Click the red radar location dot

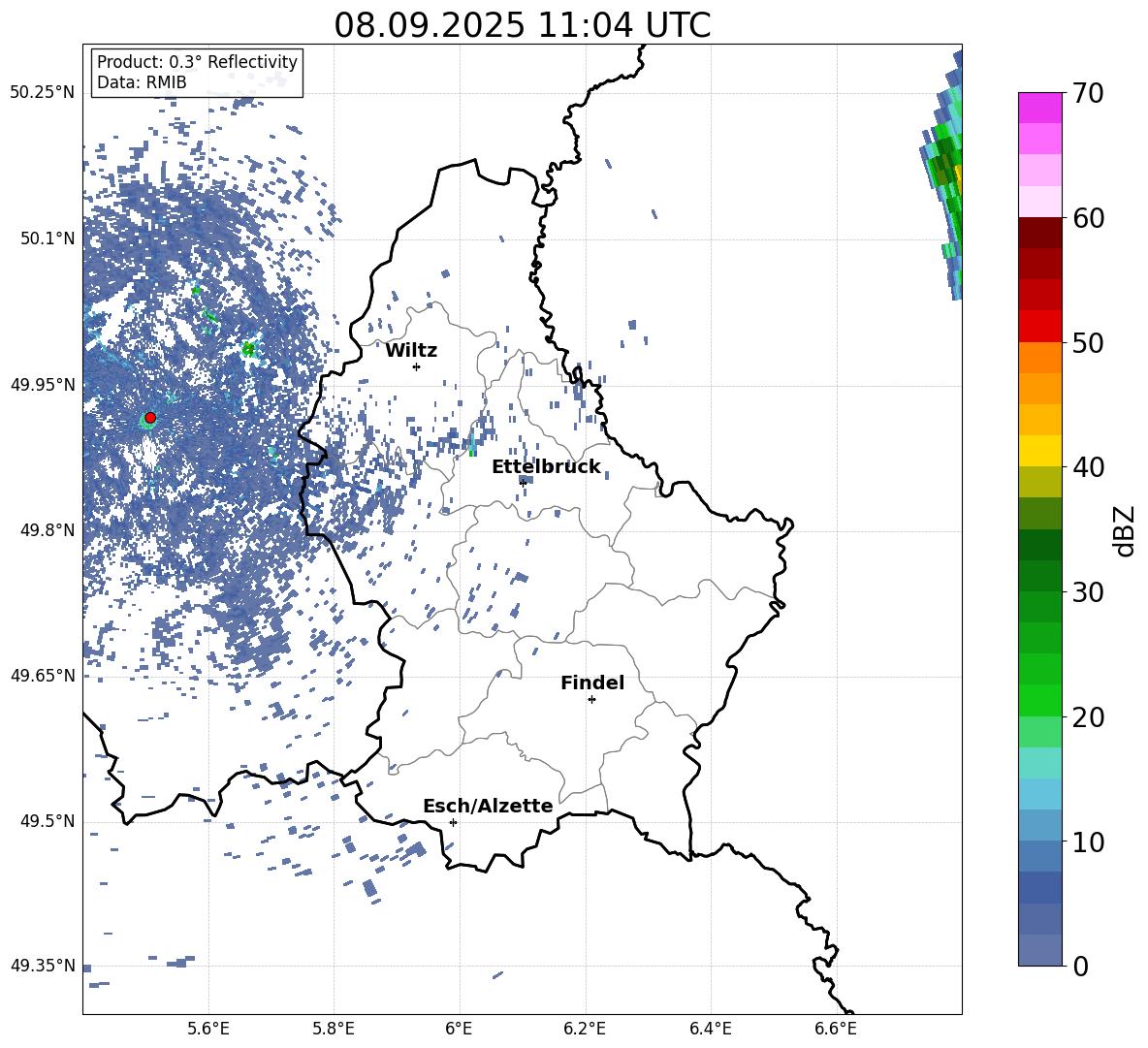(150, 418)
